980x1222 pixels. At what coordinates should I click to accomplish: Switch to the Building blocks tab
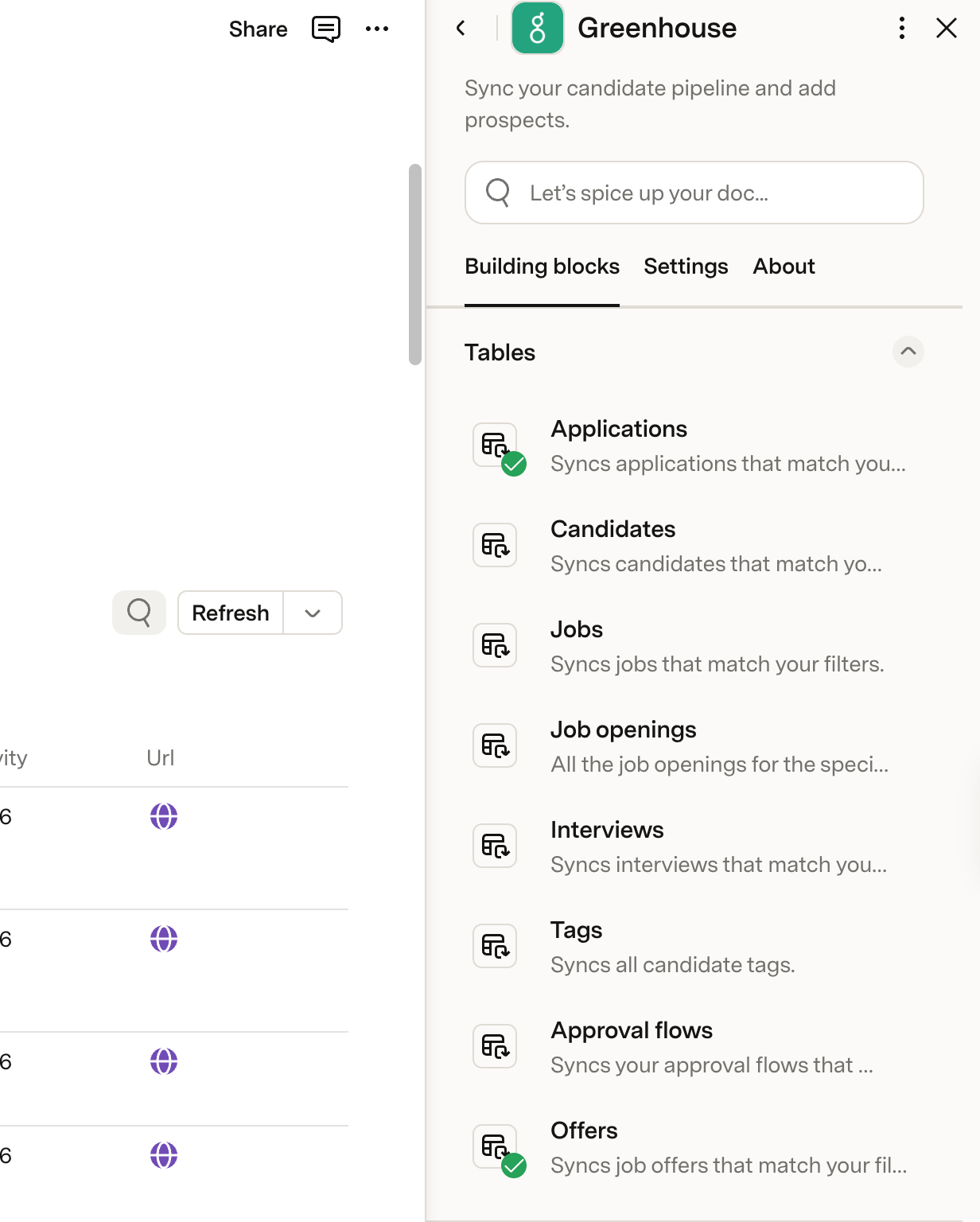(542, 267)
